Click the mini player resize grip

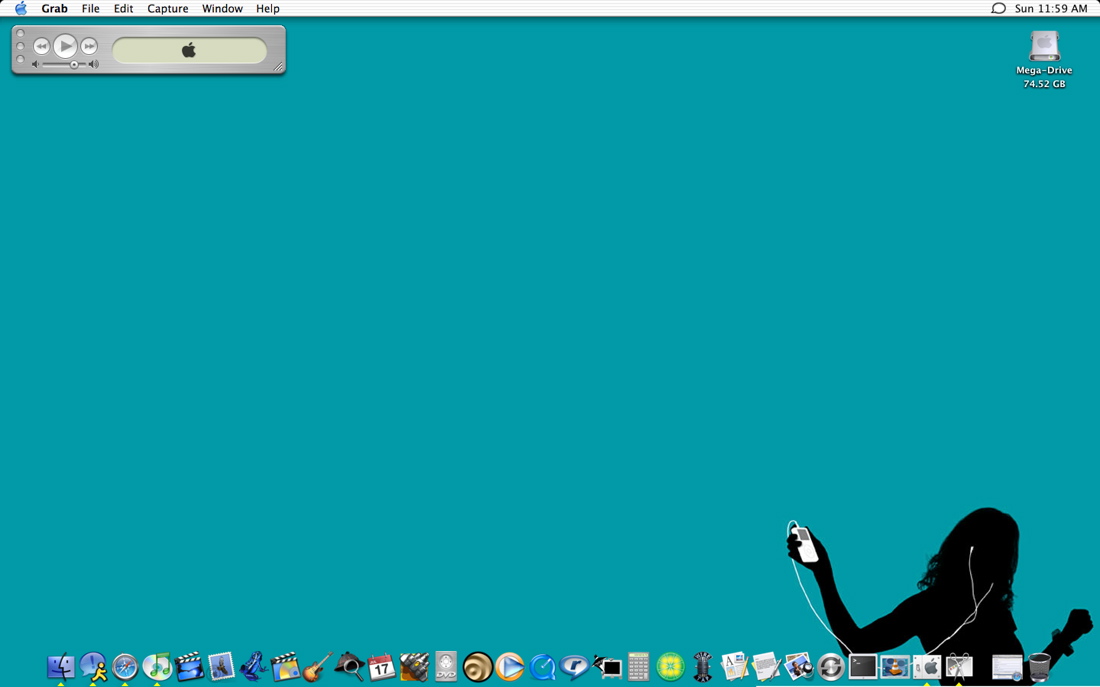(x=279, y=67)
